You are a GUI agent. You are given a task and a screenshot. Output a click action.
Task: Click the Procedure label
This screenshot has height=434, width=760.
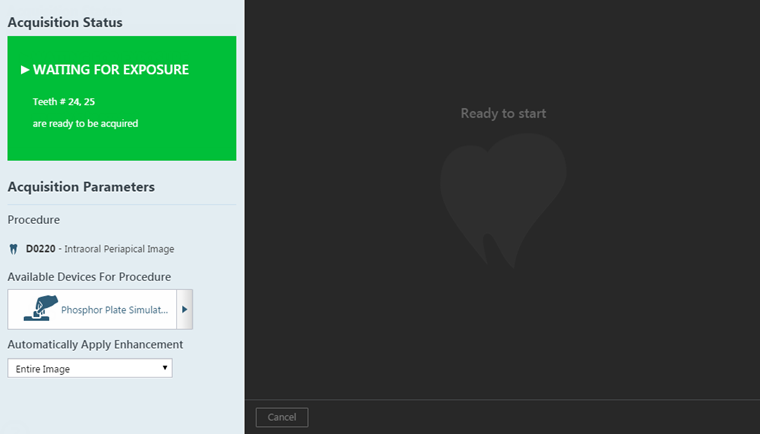pos(34,220)
